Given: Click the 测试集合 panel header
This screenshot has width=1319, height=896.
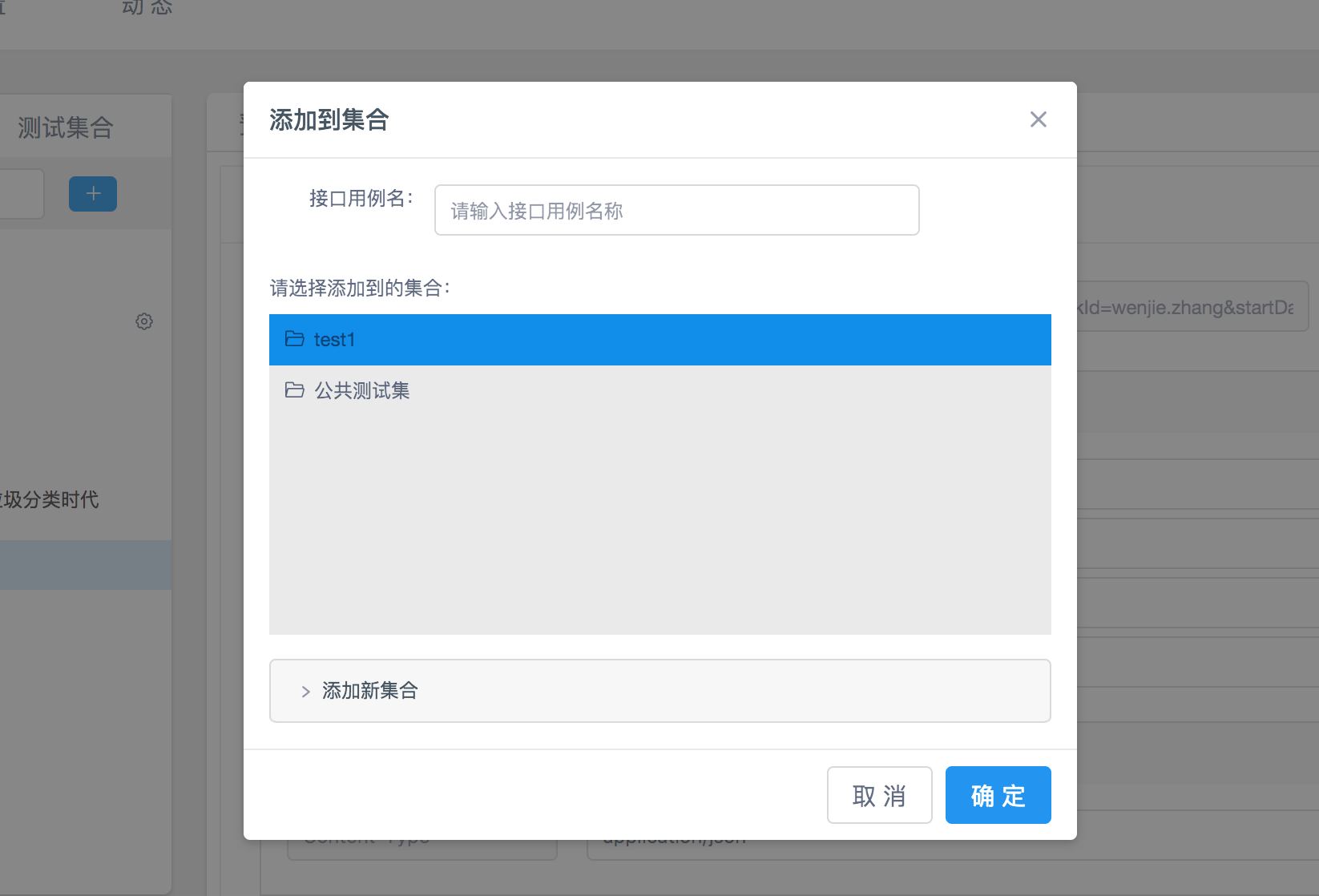Looking at the screenshot, I should point(66,127).
